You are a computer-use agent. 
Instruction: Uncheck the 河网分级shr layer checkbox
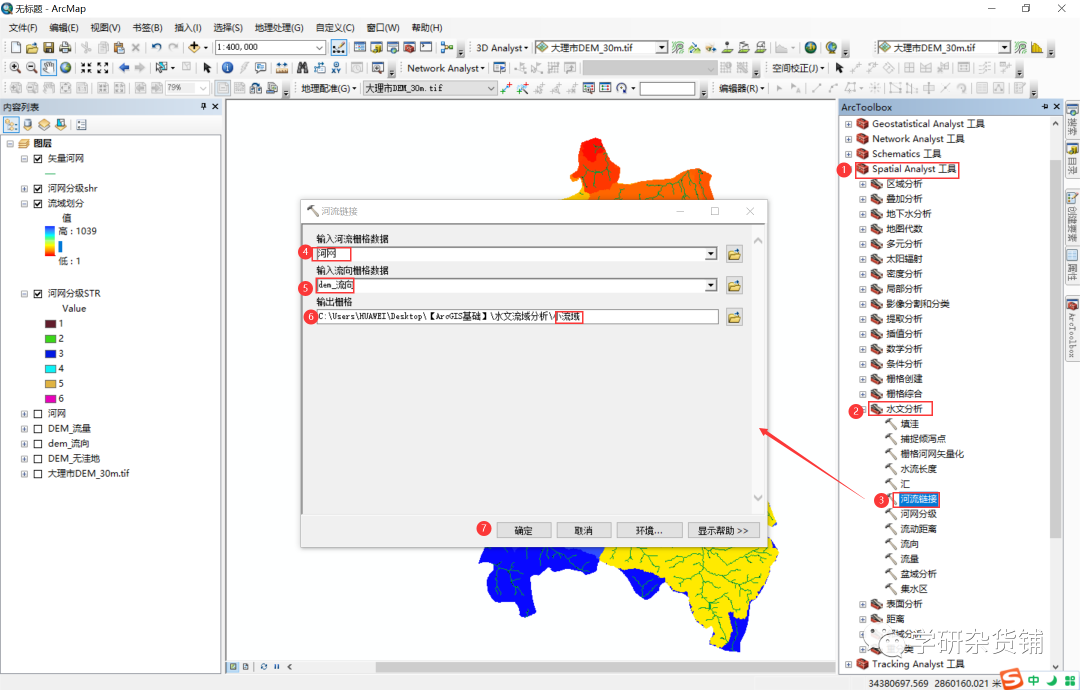click(38, 188)
